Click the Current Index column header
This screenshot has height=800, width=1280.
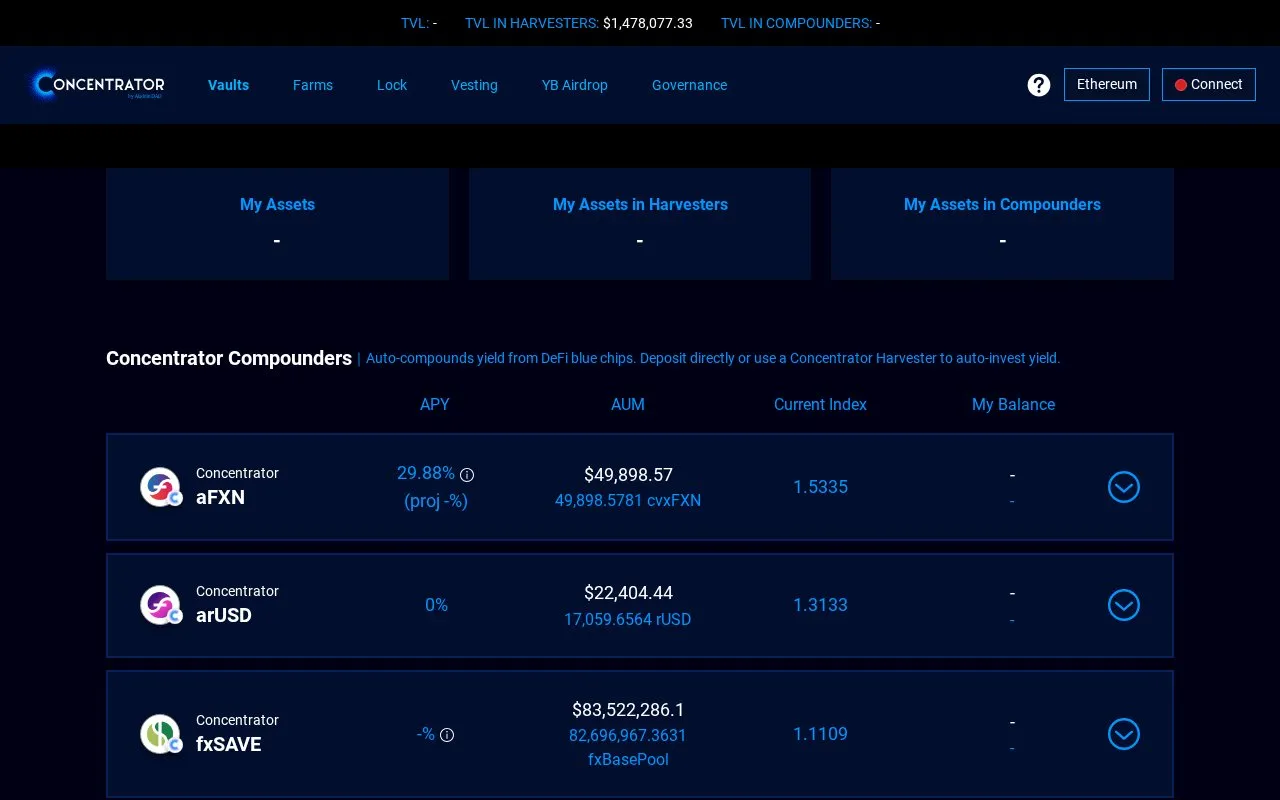(820, 404)
